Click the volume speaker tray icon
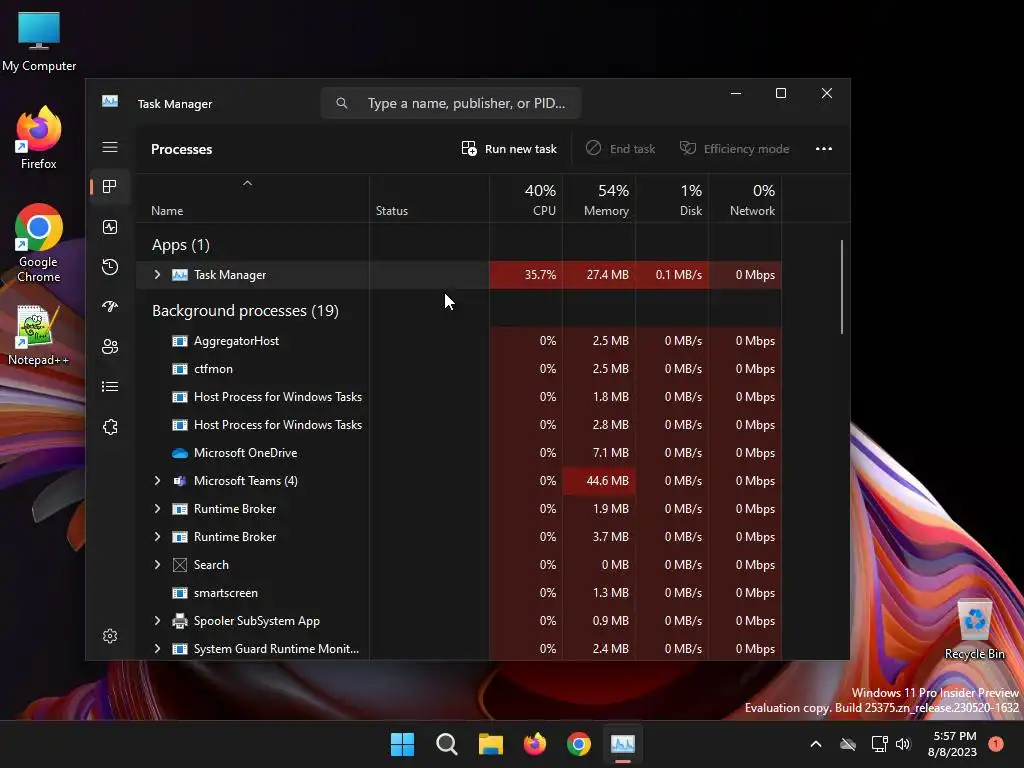The width and height of the screenshot is (1024, 768). pos(903,744)
